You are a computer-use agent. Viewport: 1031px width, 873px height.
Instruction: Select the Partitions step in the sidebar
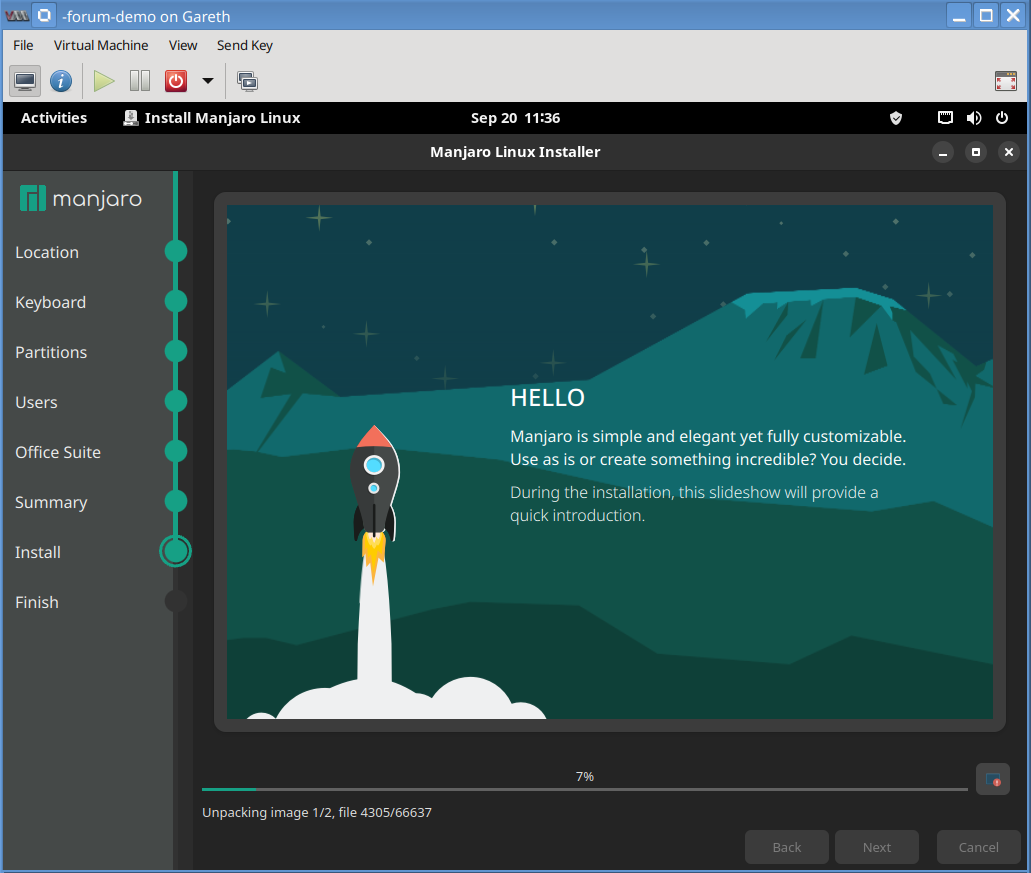tap(51, 352)
